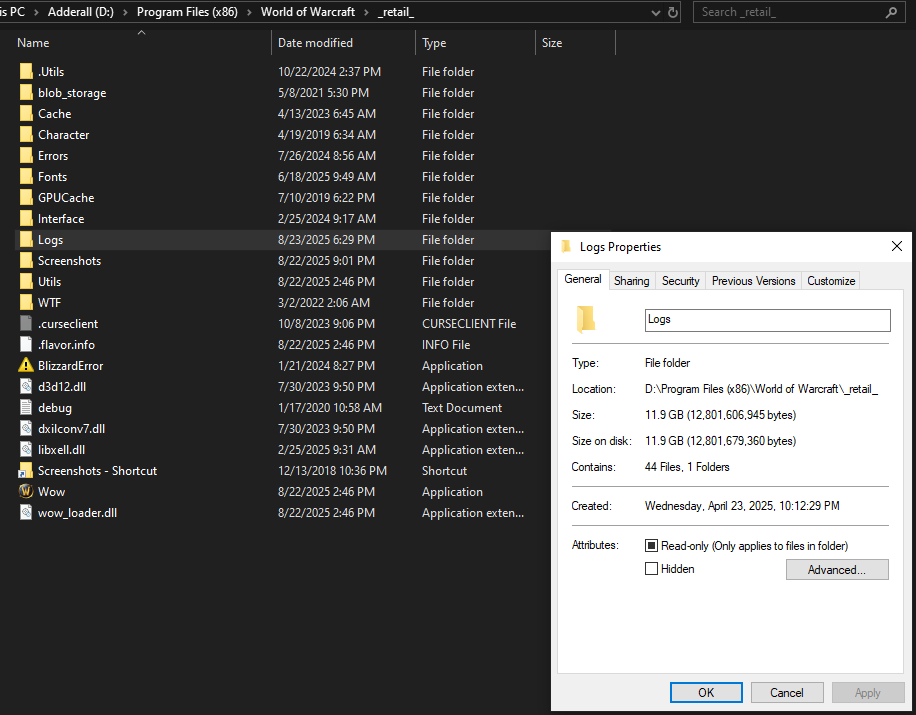Select the folder name WTF
This screenshot has height=715, width=916.
[50, 303]
